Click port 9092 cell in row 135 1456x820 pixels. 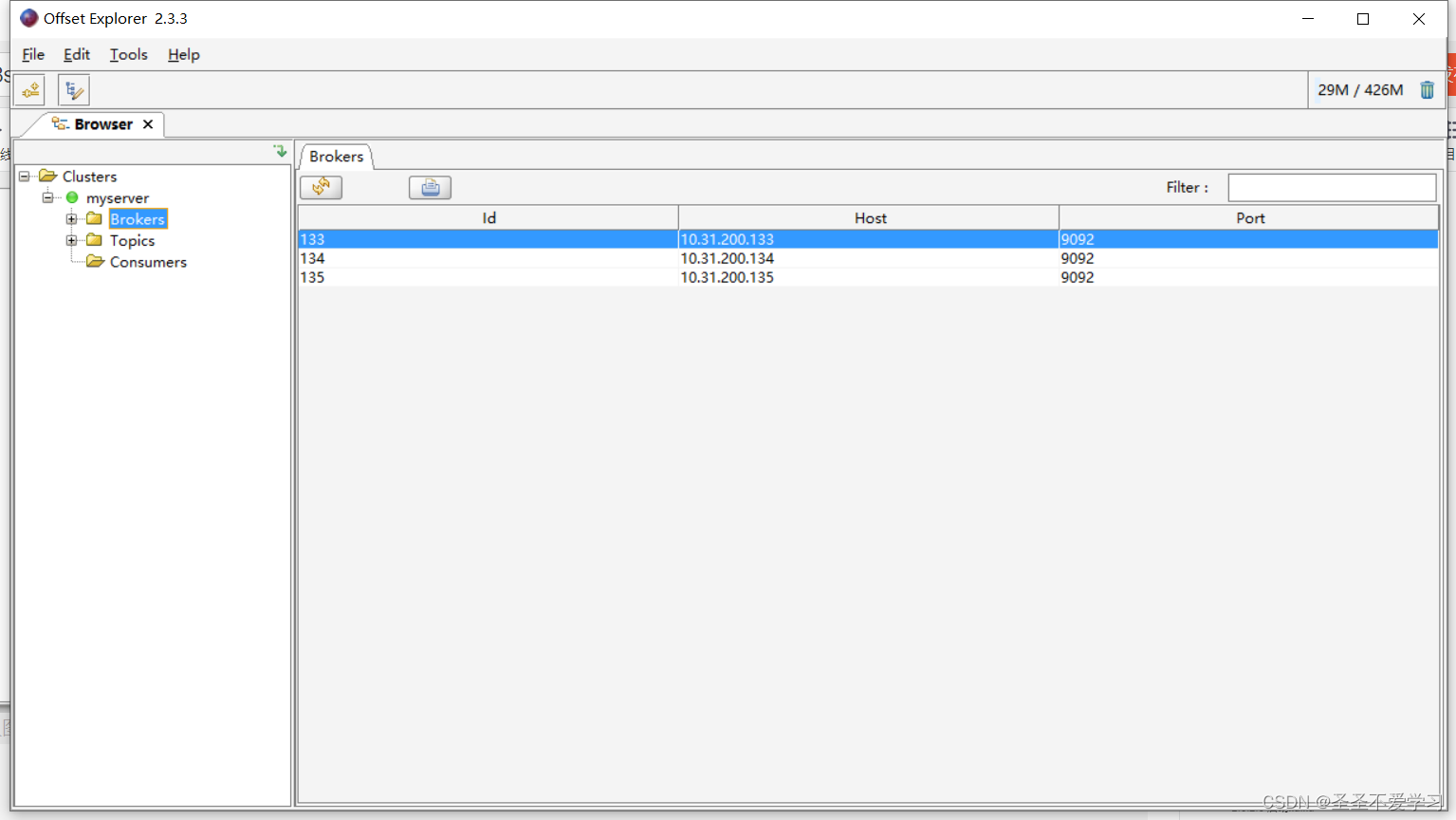[x=1249, y=277]
